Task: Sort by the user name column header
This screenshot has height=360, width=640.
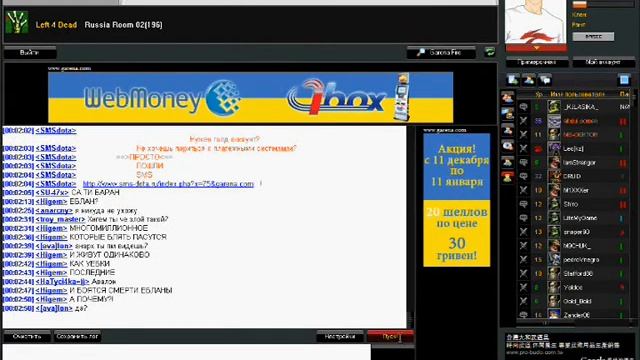Action: [577, 94]
